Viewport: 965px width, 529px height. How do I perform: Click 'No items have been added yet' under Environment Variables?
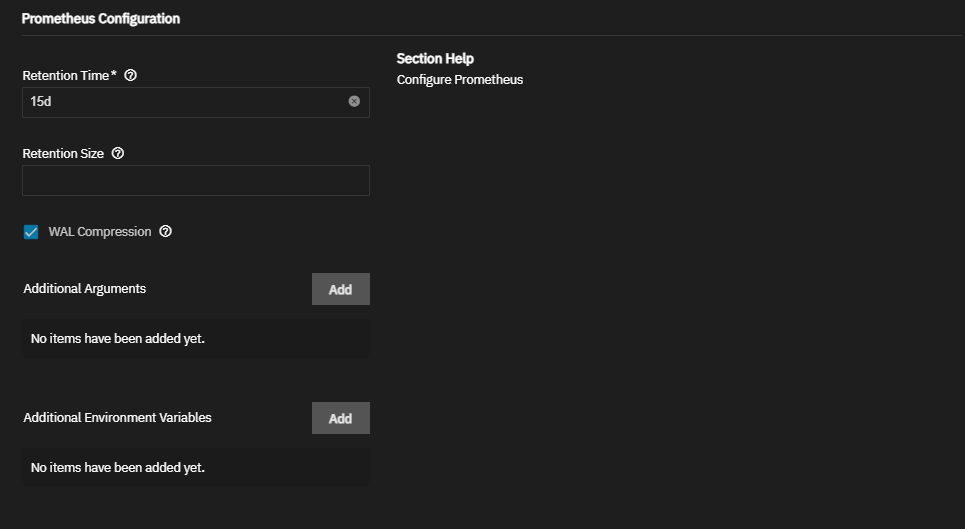tap(118, 467)
